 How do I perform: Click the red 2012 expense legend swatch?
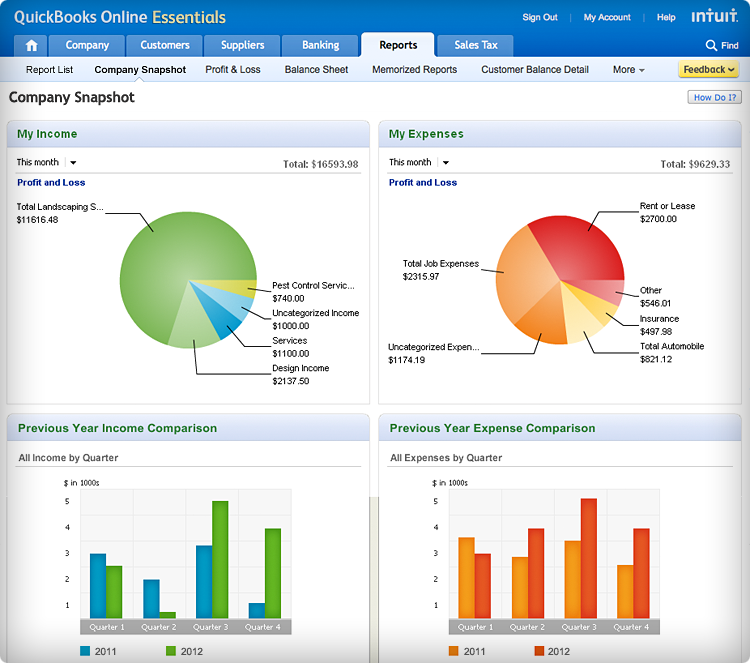pyautogui.click(x=539, y=651)
